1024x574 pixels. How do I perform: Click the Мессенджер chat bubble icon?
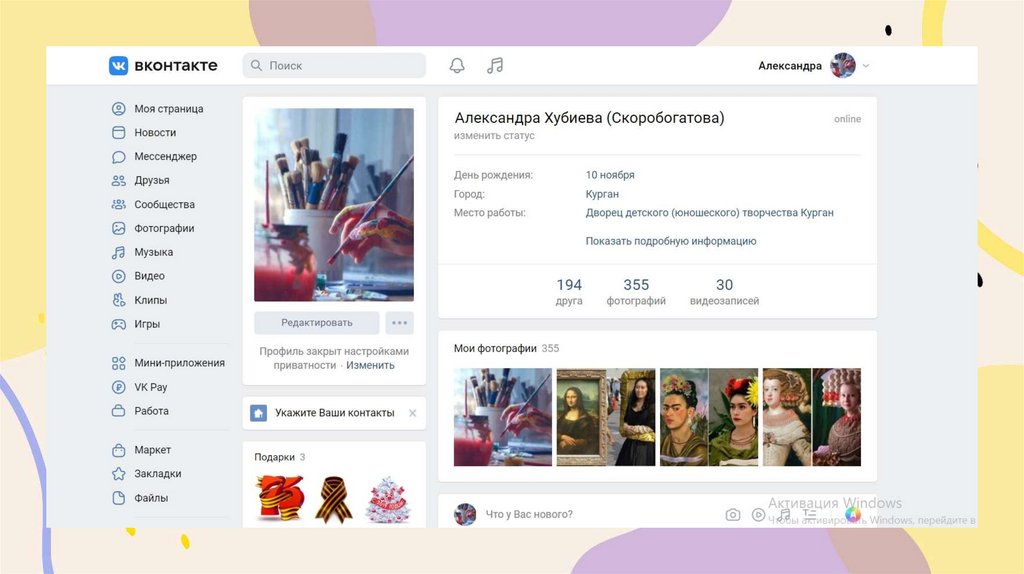click(x=118, y=157)
